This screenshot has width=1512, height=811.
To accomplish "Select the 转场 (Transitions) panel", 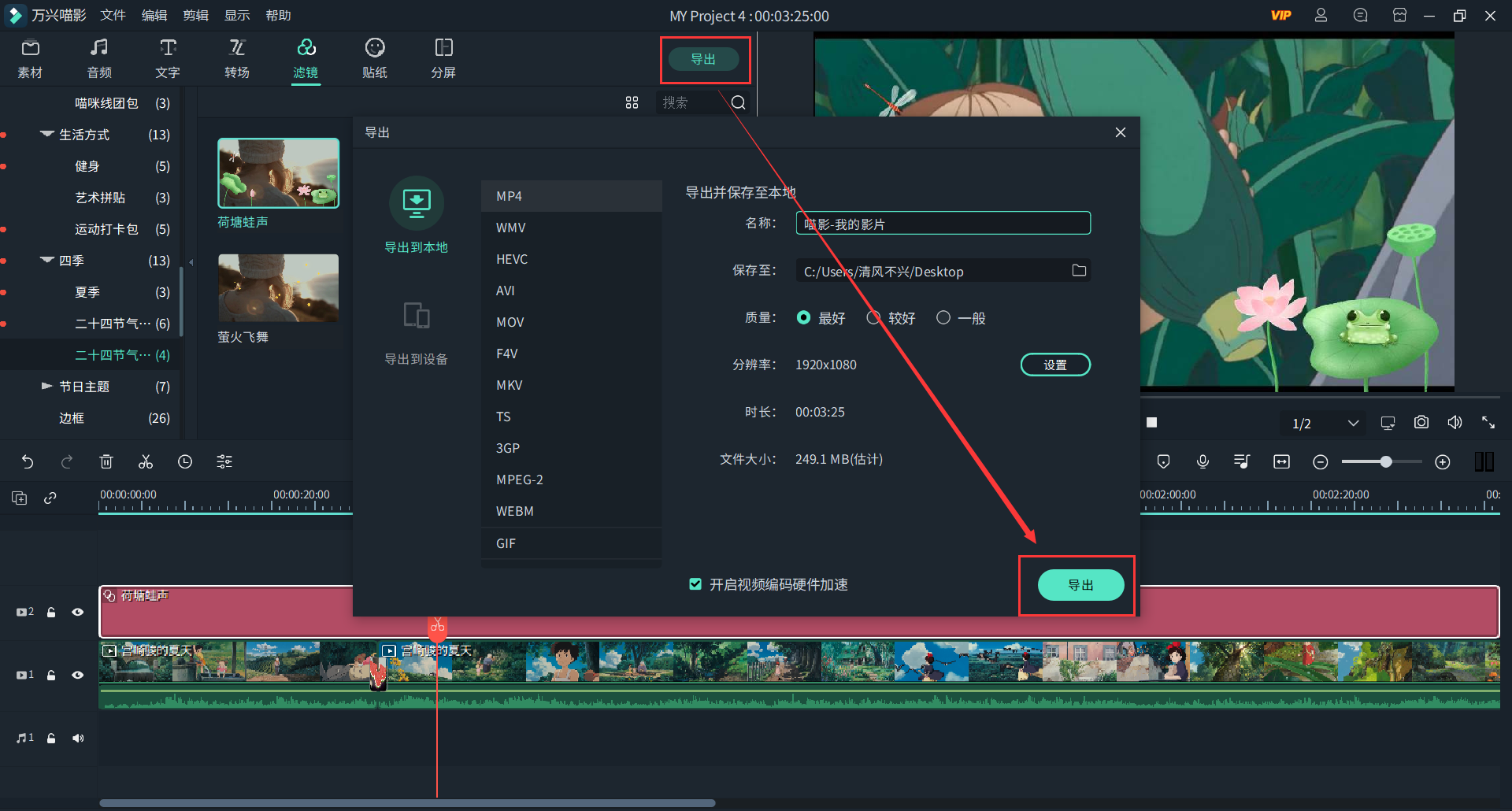I will (236, 58).
